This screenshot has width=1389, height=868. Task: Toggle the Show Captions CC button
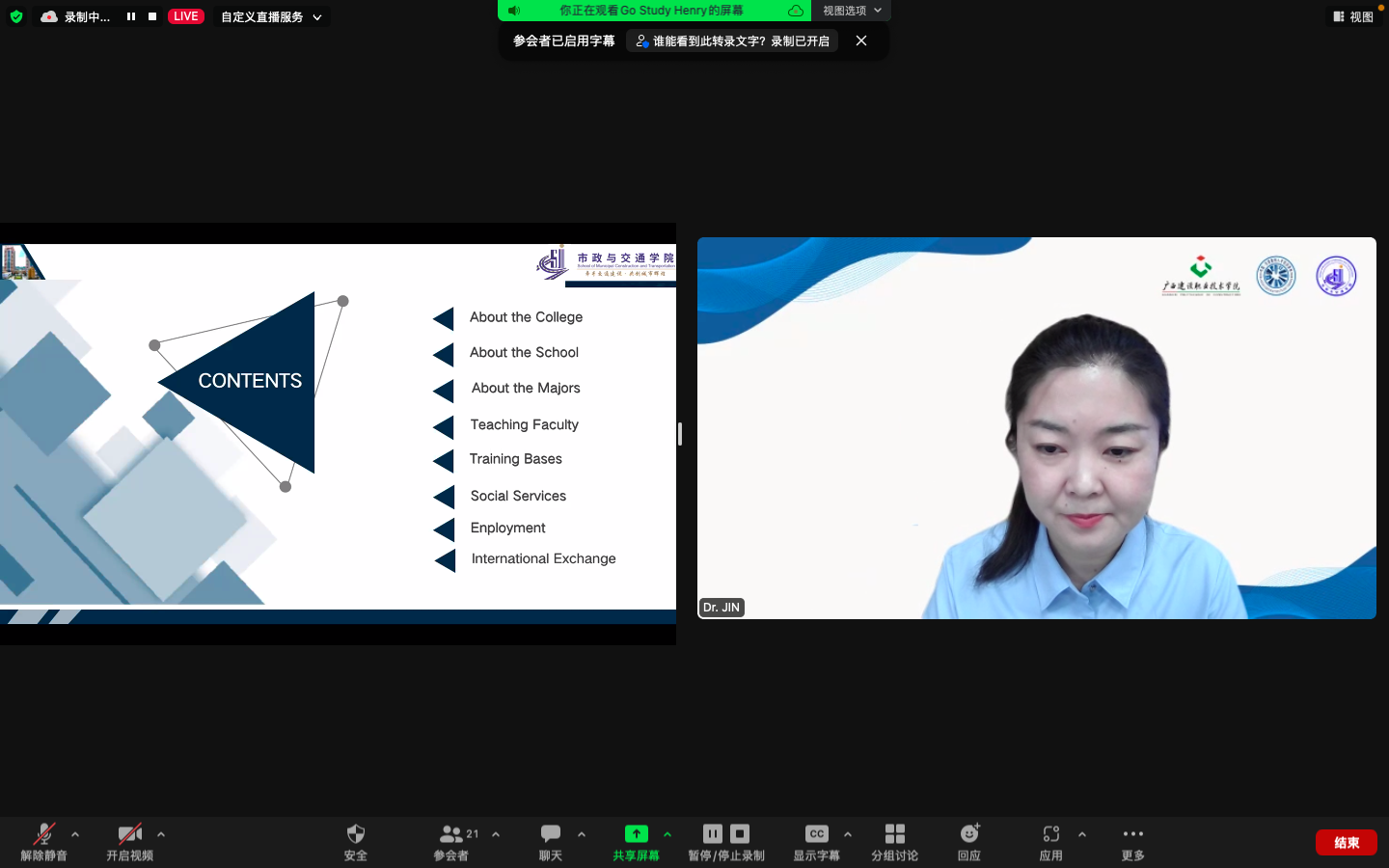[816, 835]
